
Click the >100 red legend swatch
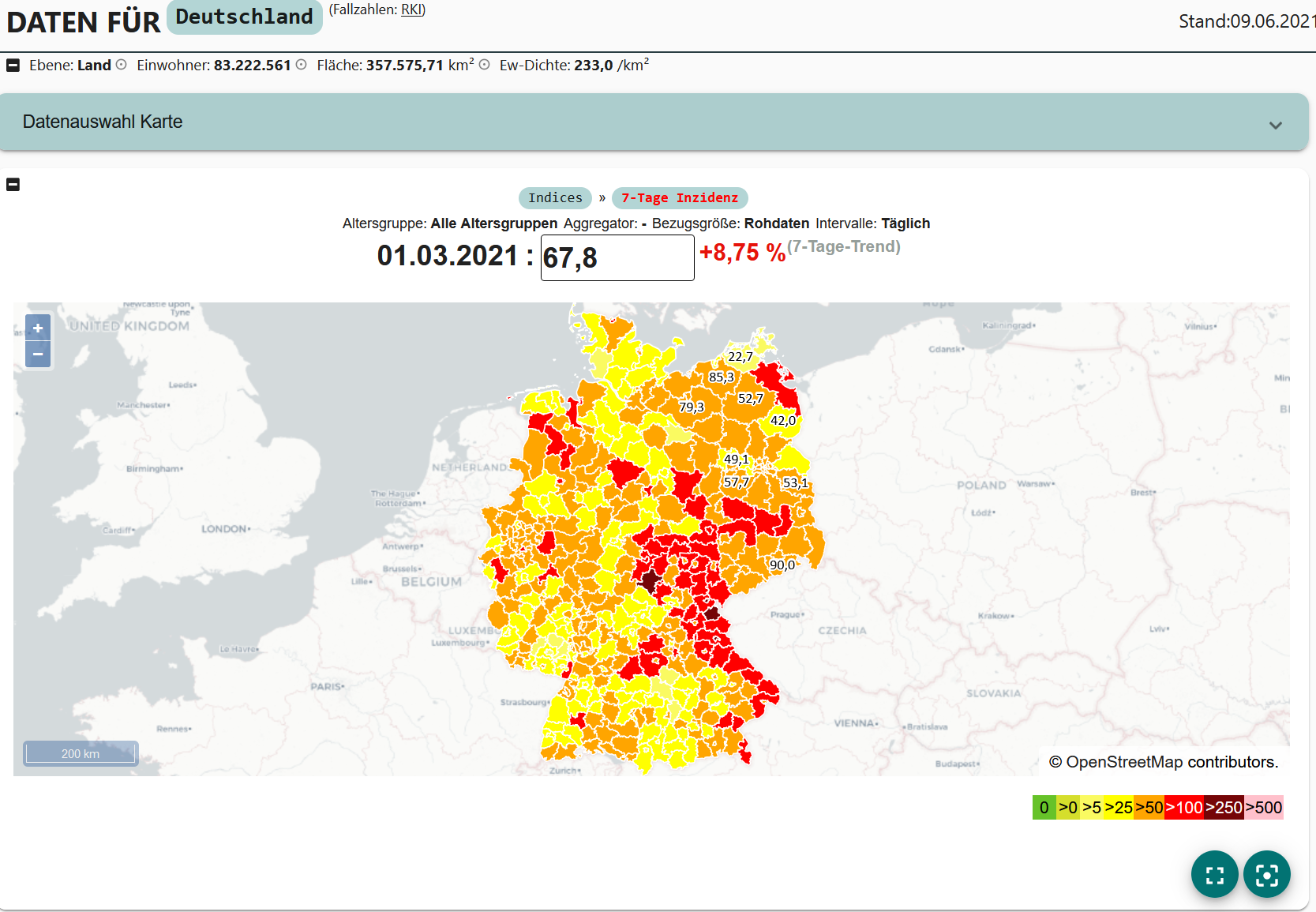point(1184,808)
